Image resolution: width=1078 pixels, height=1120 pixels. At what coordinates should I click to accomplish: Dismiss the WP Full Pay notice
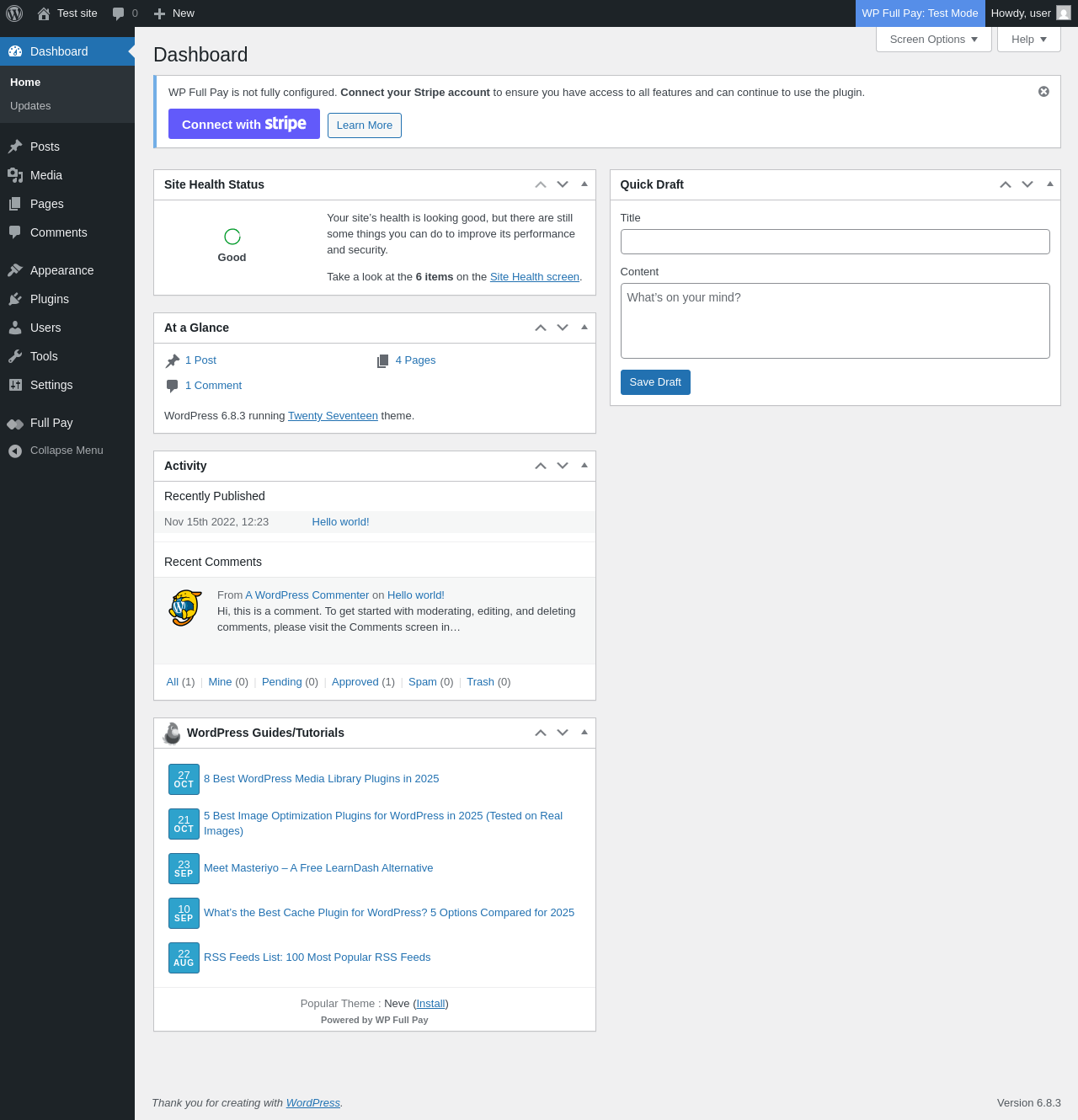[1043, 92]
